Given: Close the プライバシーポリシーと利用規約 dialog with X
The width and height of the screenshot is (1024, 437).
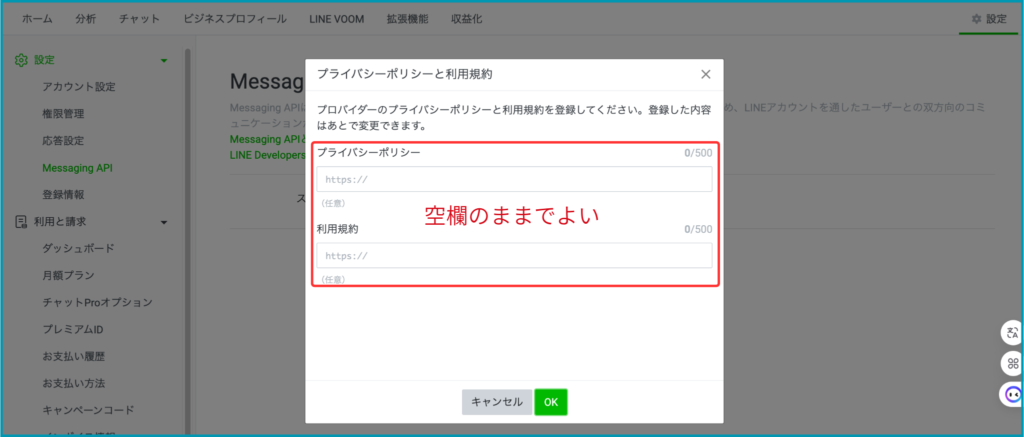Looking at the screenshot, I should point(705,74).
